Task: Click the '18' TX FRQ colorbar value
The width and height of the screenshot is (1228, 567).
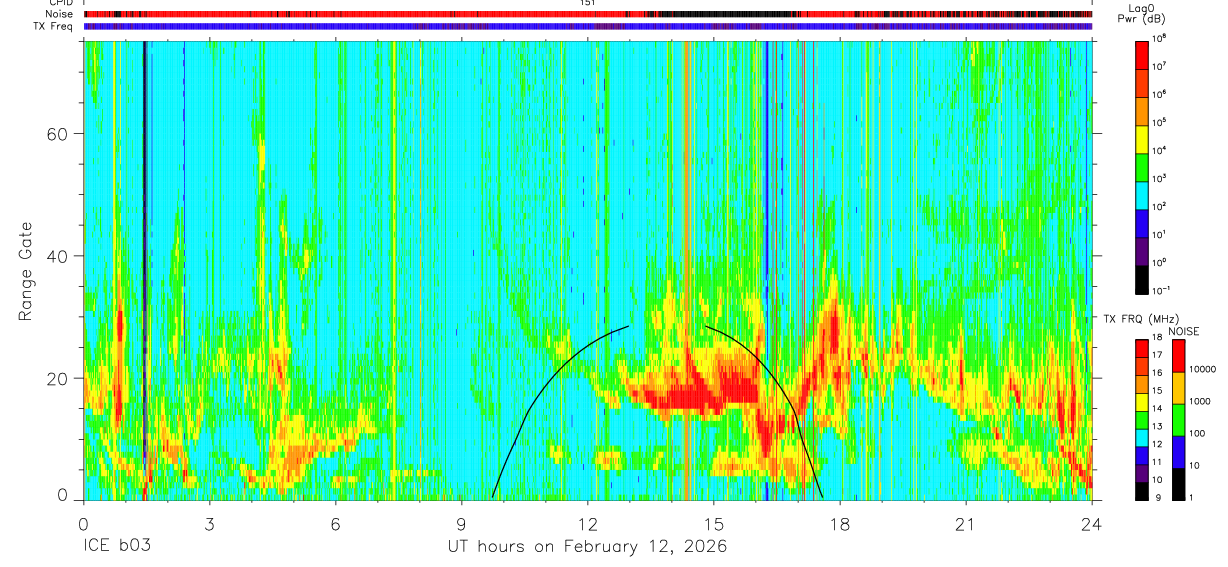Action: (x=1158, y=338)
